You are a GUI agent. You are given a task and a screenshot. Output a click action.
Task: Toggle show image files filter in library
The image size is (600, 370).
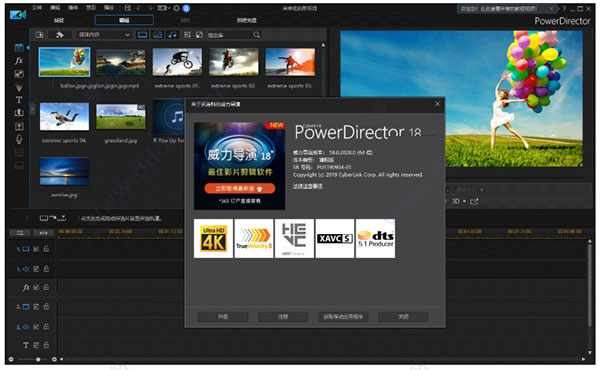point(157,35)
